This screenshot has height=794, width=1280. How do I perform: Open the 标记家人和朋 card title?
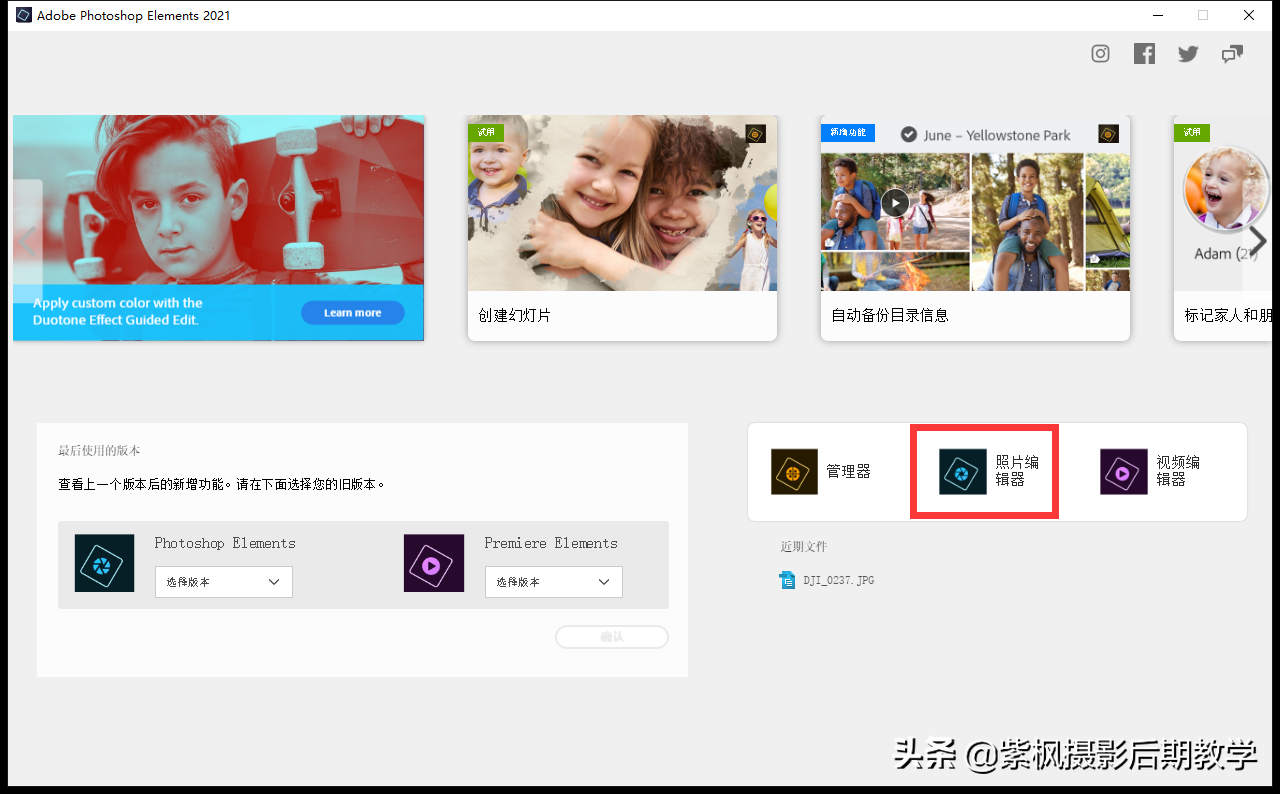click(1228, 315)
